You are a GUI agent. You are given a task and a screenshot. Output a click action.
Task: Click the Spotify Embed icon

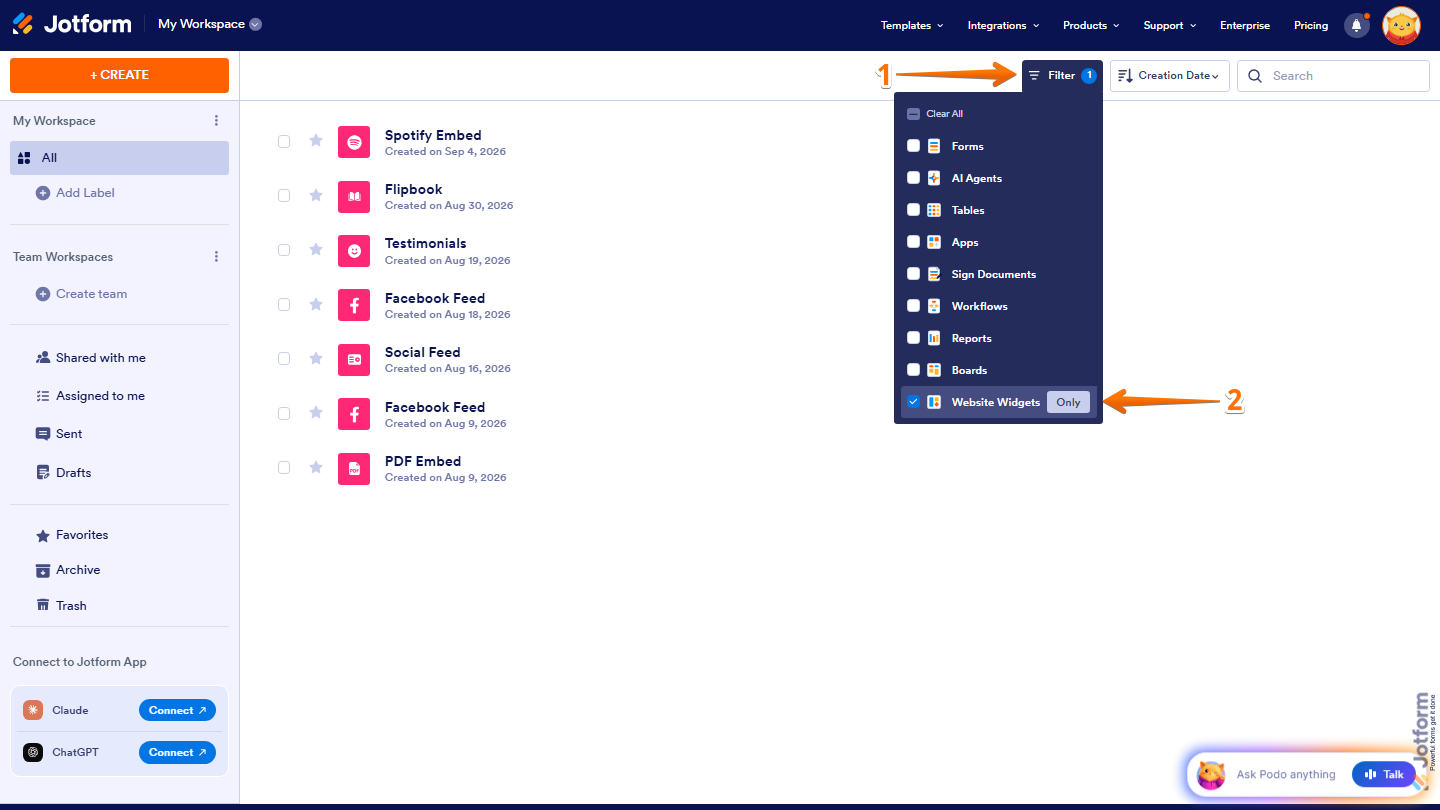[x=354, y=142]
